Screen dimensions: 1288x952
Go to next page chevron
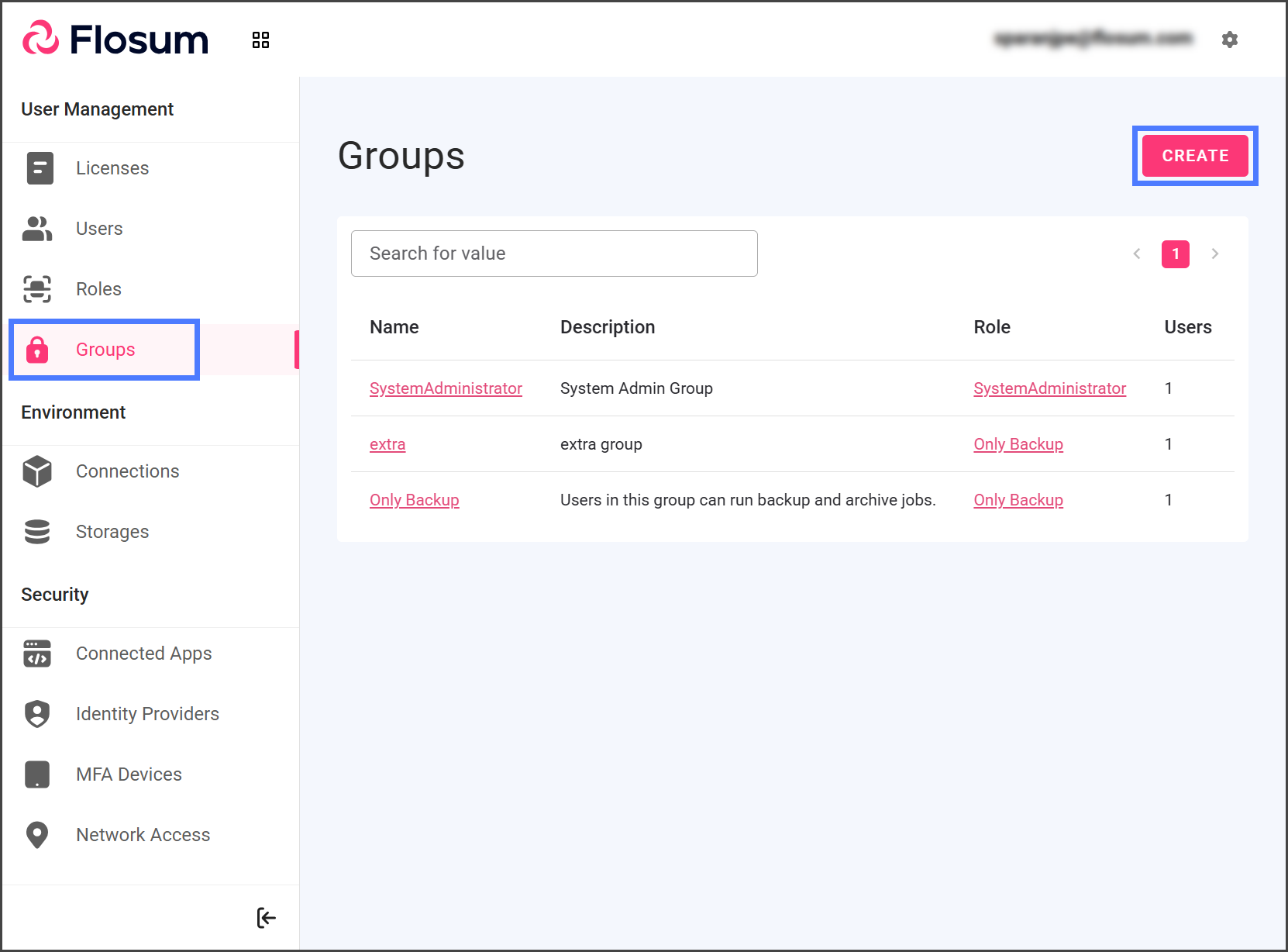pyautogui.click(x=1214, y=254)
